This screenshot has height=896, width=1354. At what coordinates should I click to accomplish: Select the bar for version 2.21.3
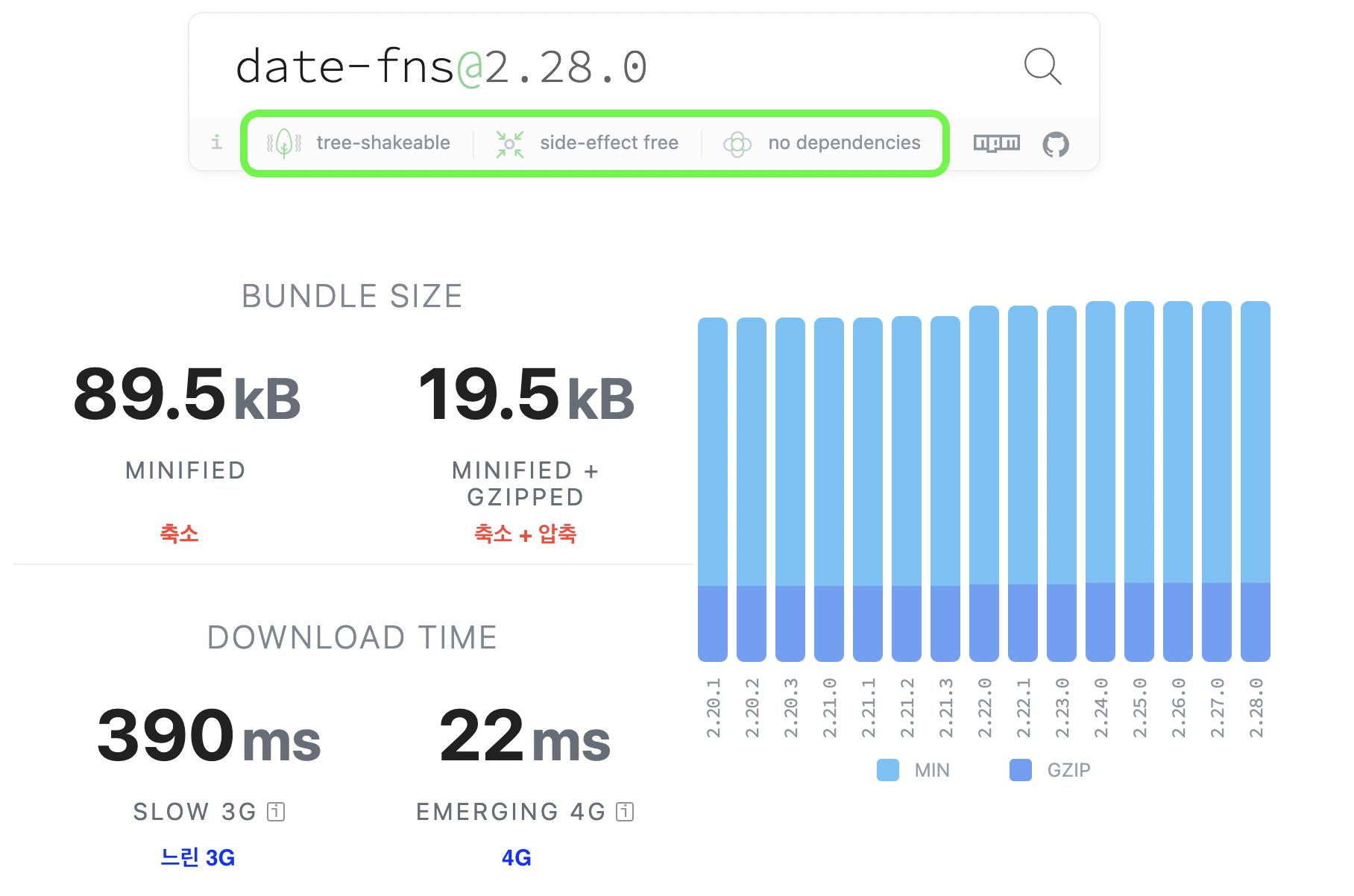945,488
